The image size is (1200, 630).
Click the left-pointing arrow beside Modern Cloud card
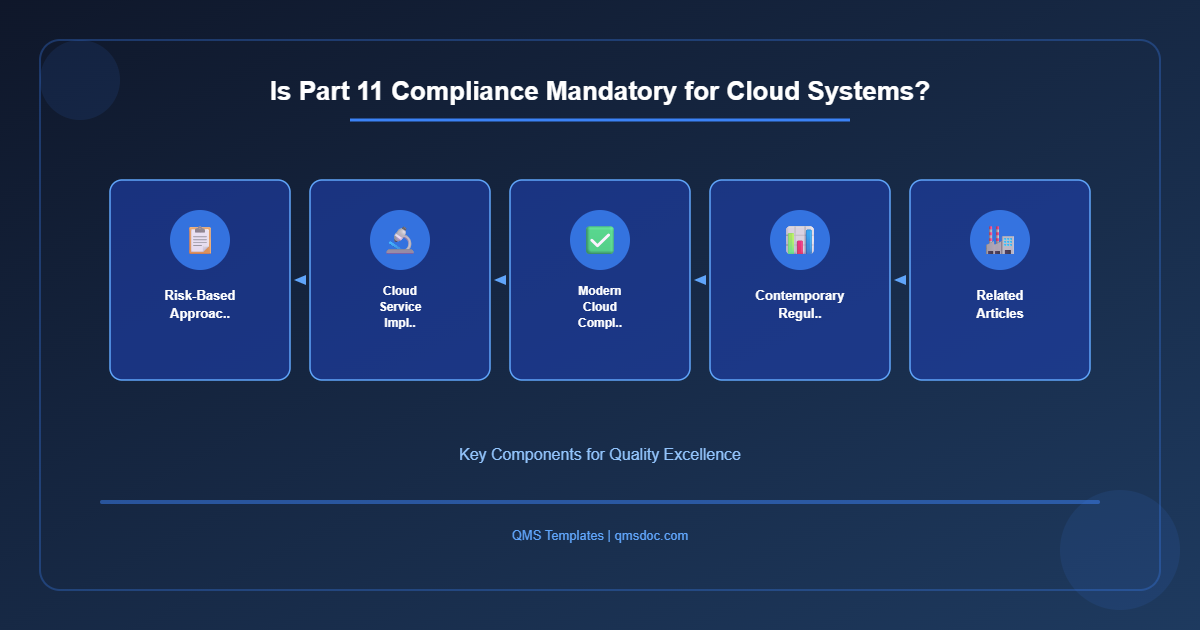click(x=500, y=280)
